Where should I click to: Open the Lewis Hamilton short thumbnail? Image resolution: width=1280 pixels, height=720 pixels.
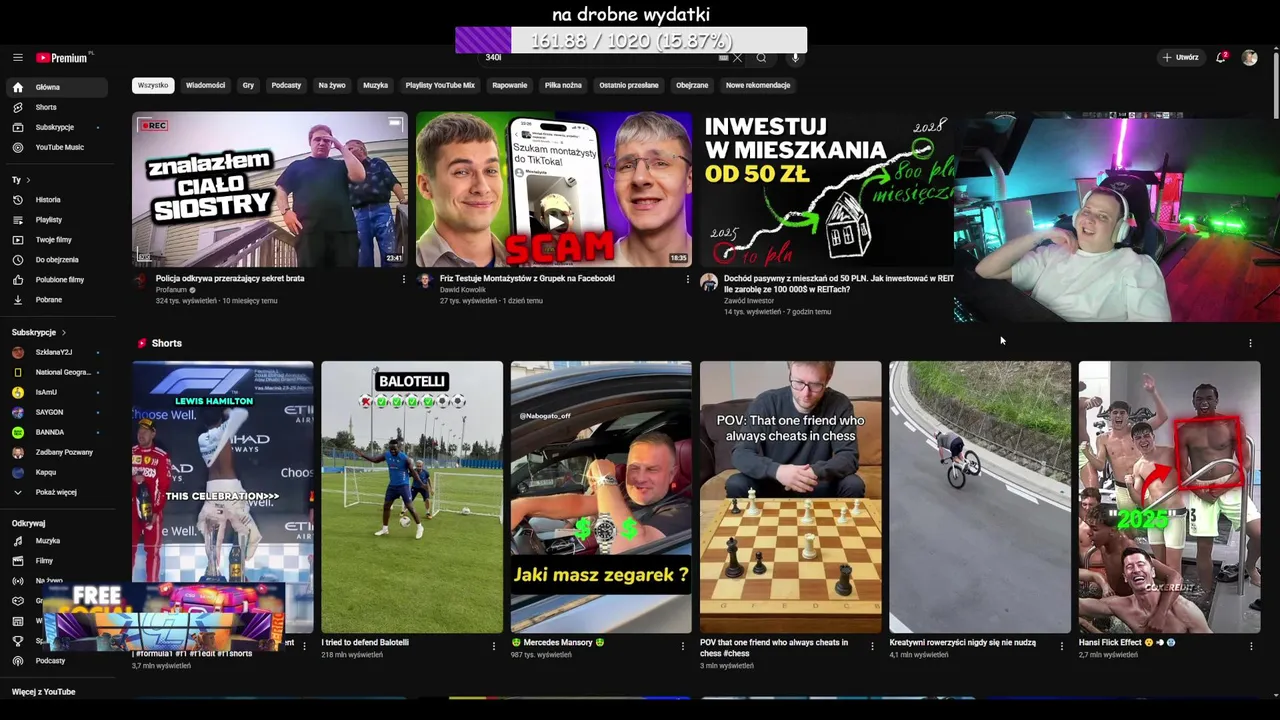click(x=222, y=497)
